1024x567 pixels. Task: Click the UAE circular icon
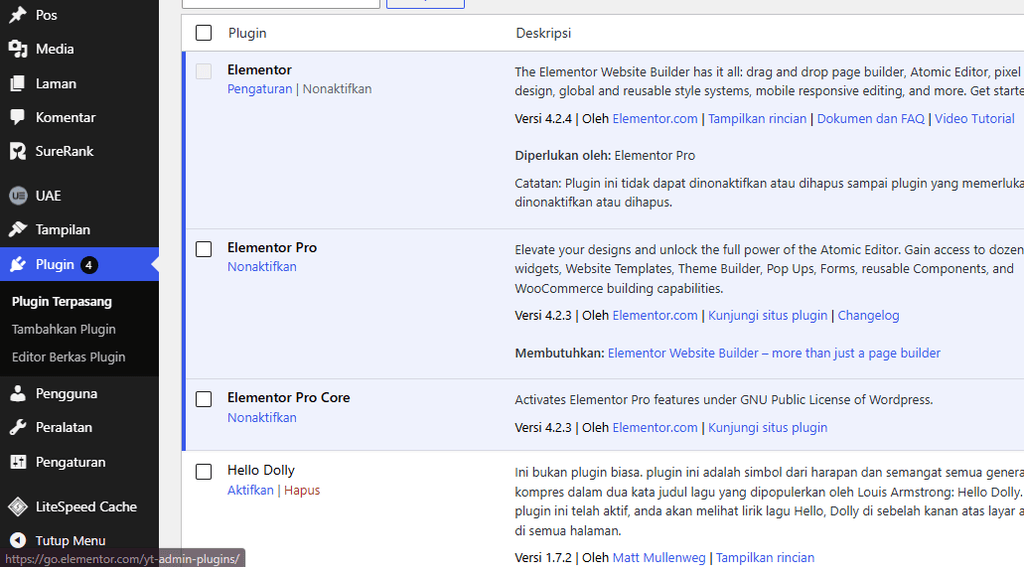pos(18,195)
